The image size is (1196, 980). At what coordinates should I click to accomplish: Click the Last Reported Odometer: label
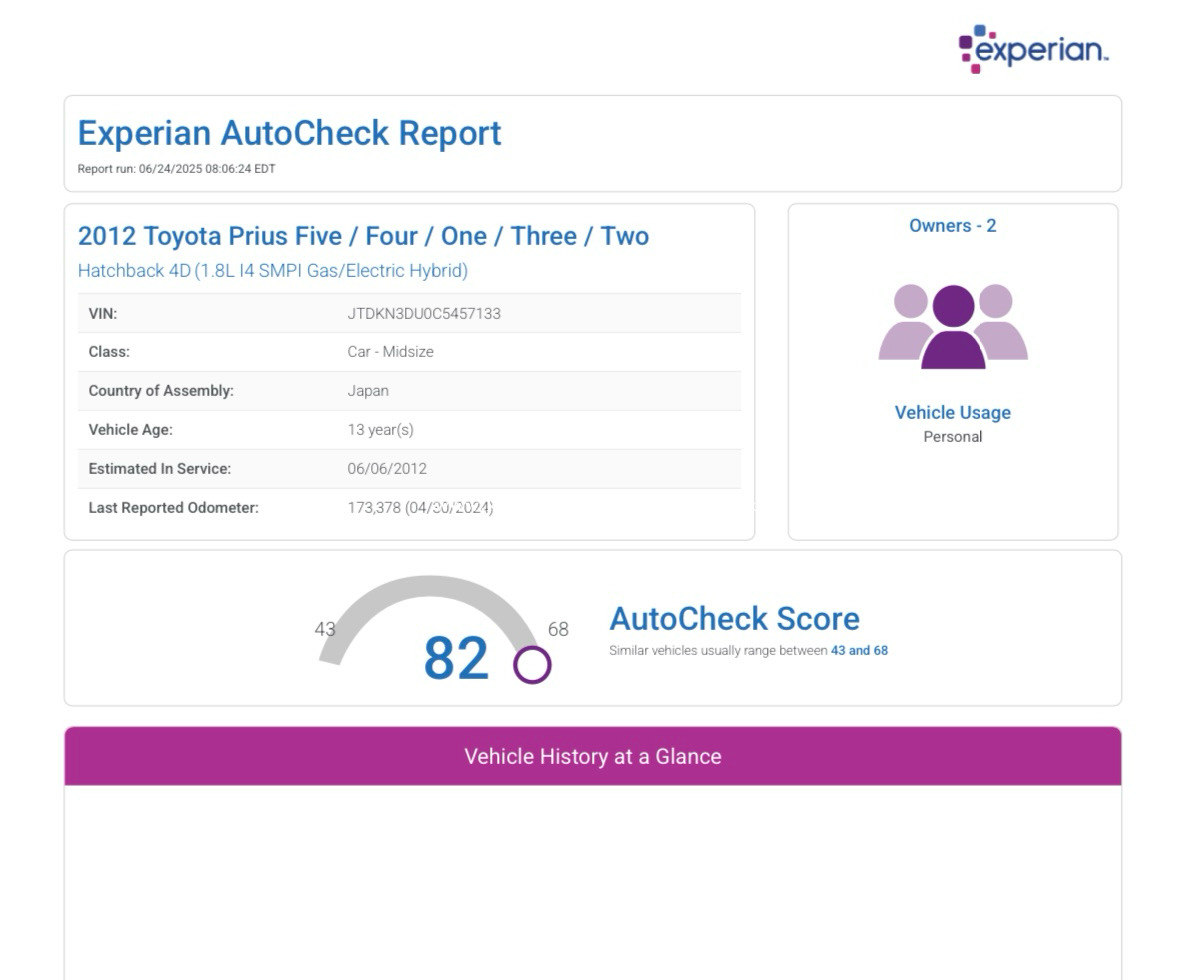[x=174, y=507]
